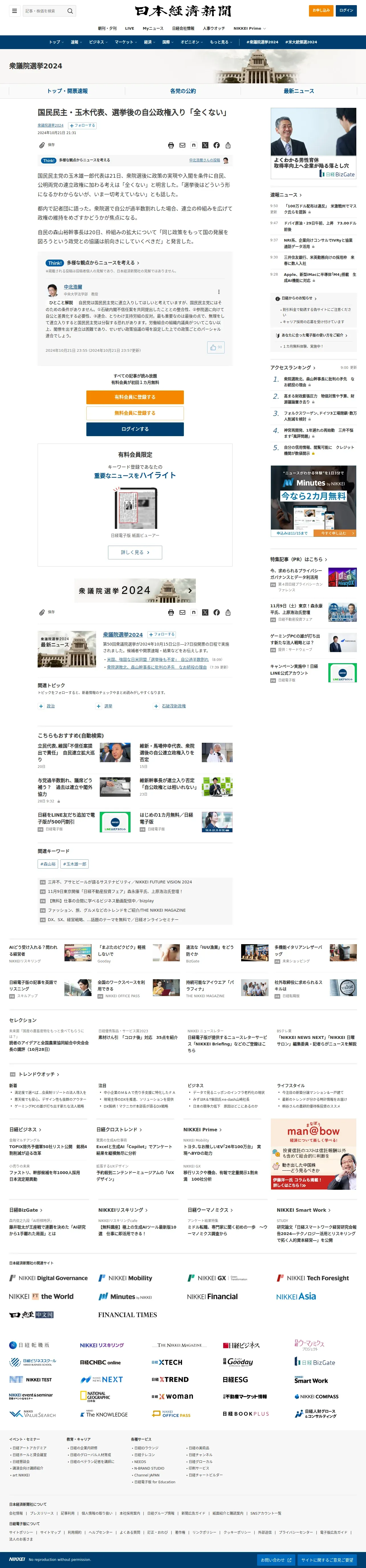The height and width of the screenshot is (1568, 366).
Task: Open #米大統領選2024 hashtag link
Action: click(302, 42)
